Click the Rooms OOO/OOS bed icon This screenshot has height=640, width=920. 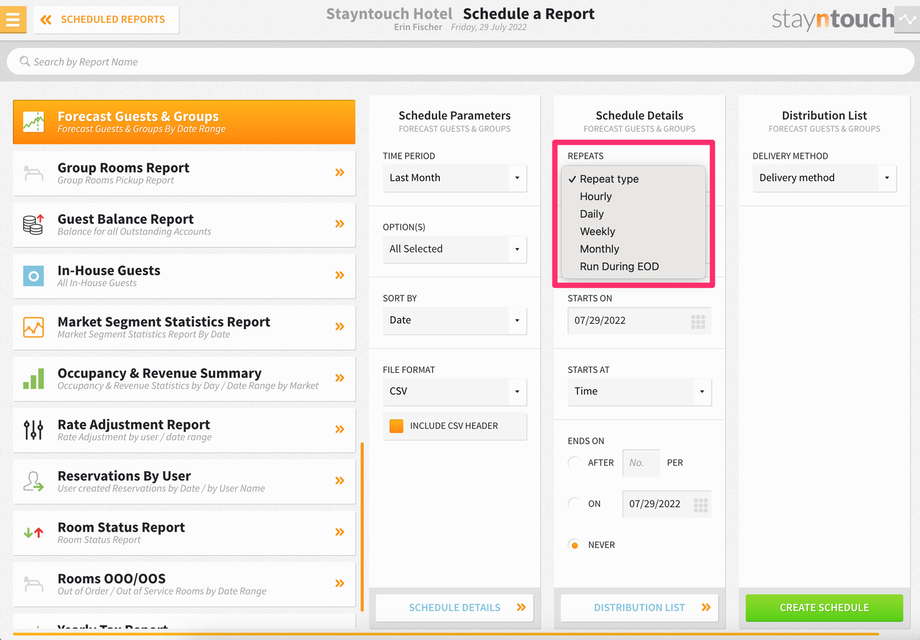(33, 584)
